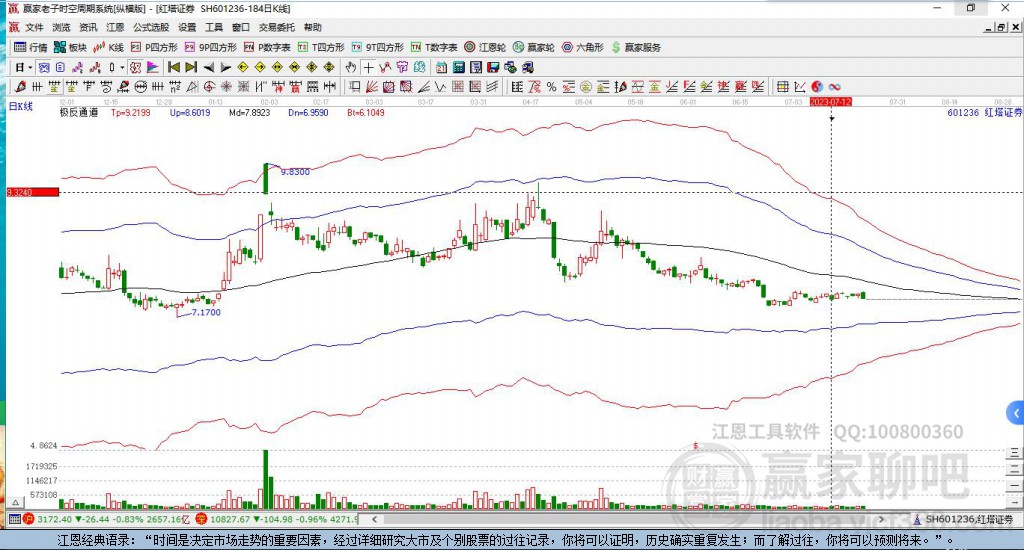The width and height of the screenshot is (1024, 550).
Task: Open the 板块 sectors view
Action: pyautogui.click(x=71, y=47)
